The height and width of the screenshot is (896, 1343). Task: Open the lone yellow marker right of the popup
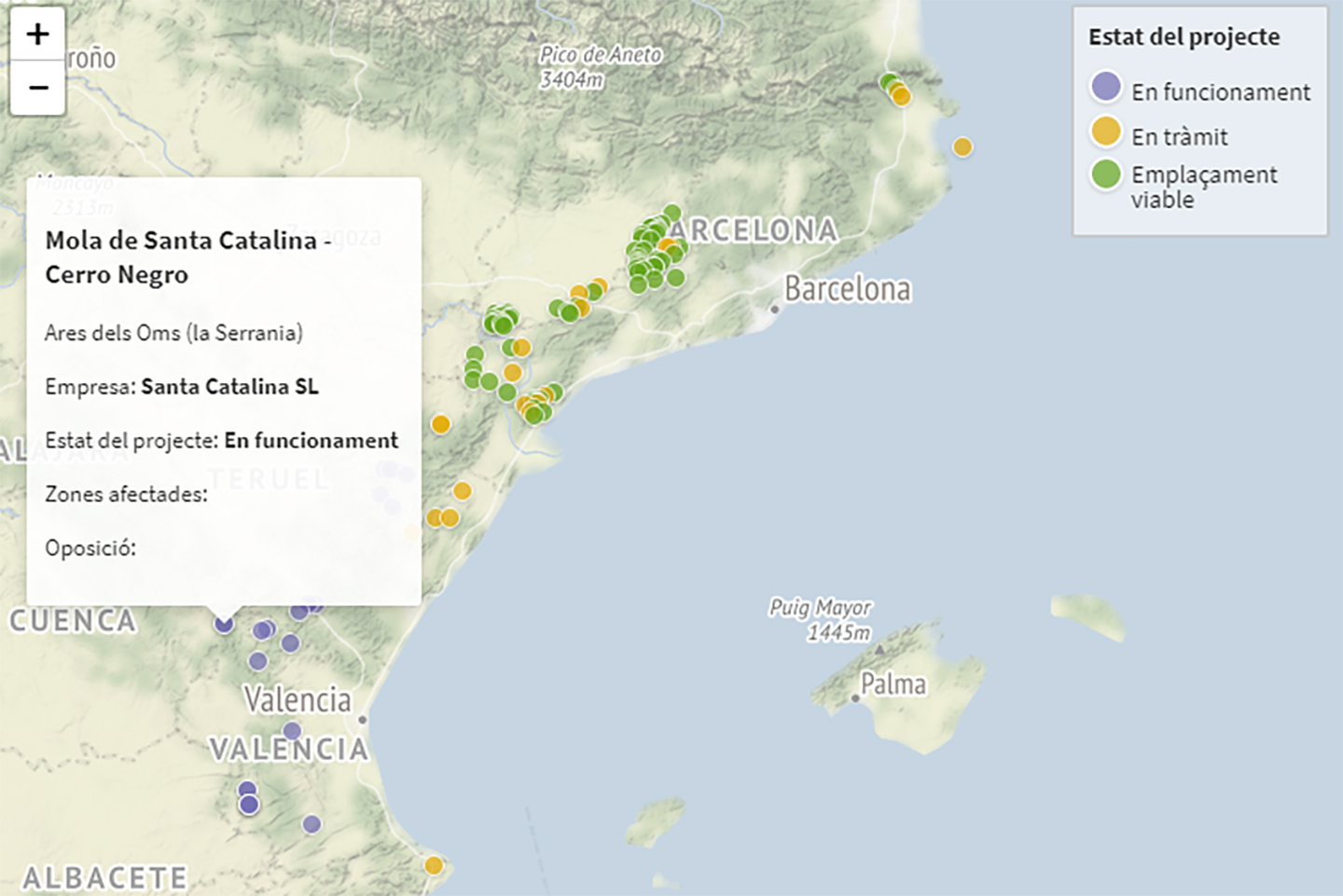click(x=441, y=424)
